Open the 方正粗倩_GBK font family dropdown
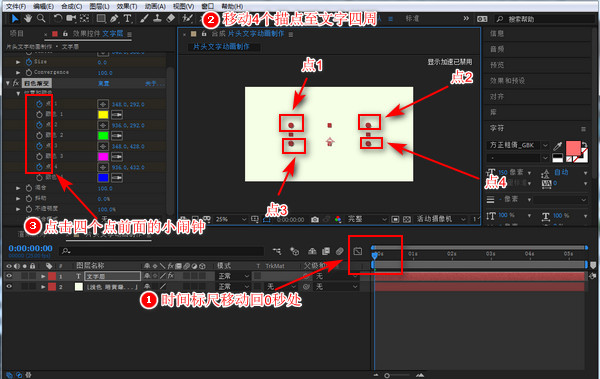This screenshot has width=600, height=379. coord(518,145)
